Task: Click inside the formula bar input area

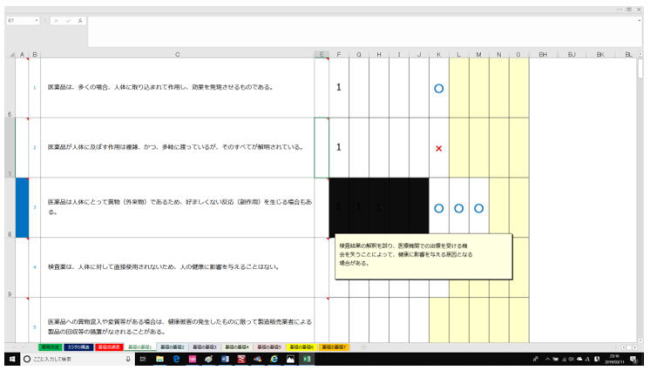Action: click(x=364, y=31)
